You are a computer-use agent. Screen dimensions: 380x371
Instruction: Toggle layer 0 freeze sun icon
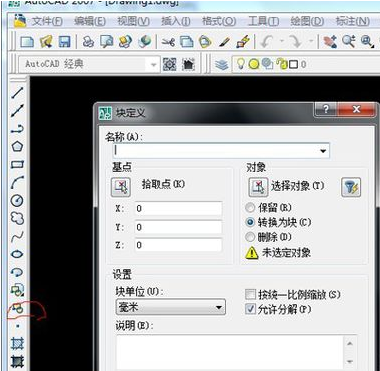point(254,64)
